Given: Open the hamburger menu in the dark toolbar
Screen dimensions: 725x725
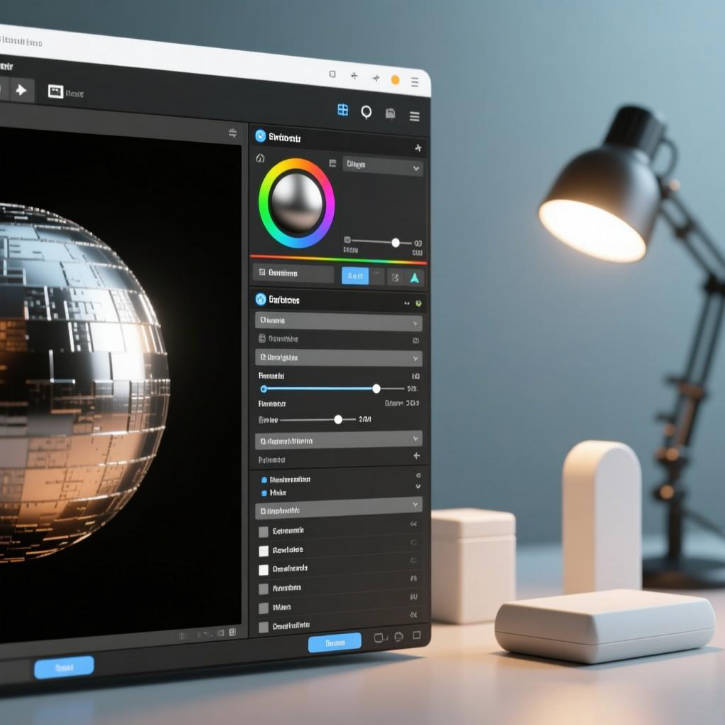Looking at the screenshot, I should (x=414, y=116).
